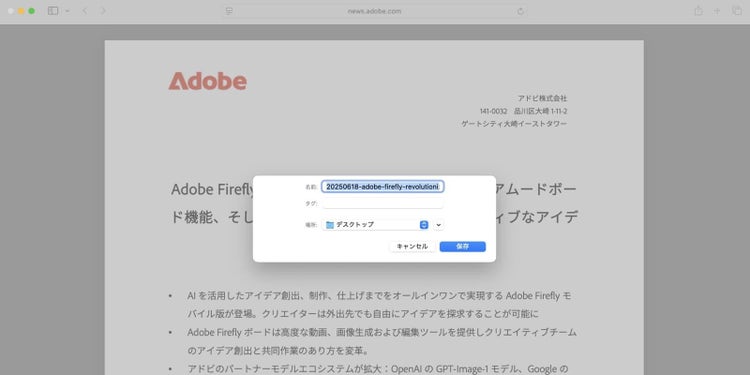Expand the save dialog with the chevron button
This screenshot has width=750, height=375.
pyautogui.click(x=439, y=225)
